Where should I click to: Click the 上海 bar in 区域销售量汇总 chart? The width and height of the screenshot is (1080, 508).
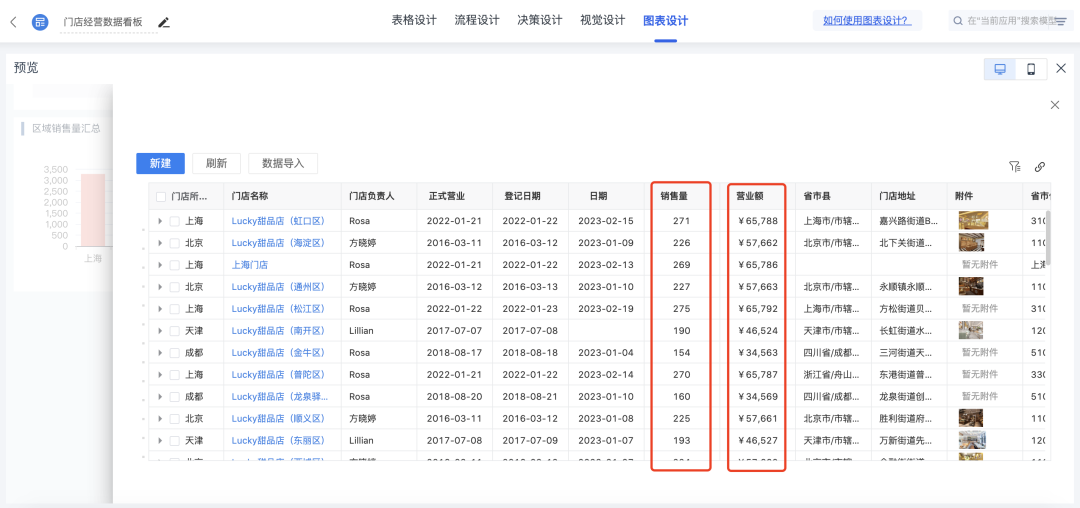[93, 210]
